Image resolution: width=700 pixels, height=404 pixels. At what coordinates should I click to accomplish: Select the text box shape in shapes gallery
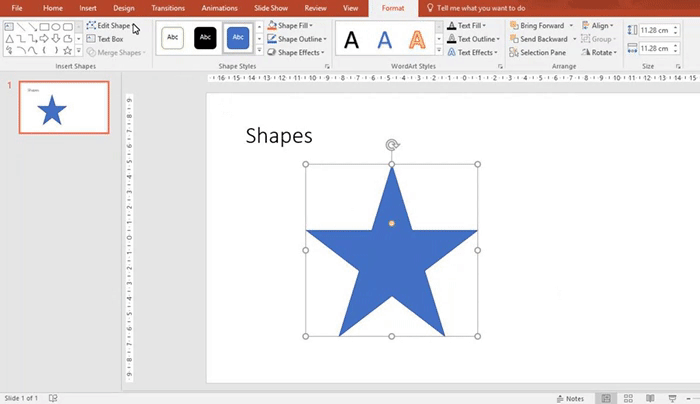click(9, 27)
